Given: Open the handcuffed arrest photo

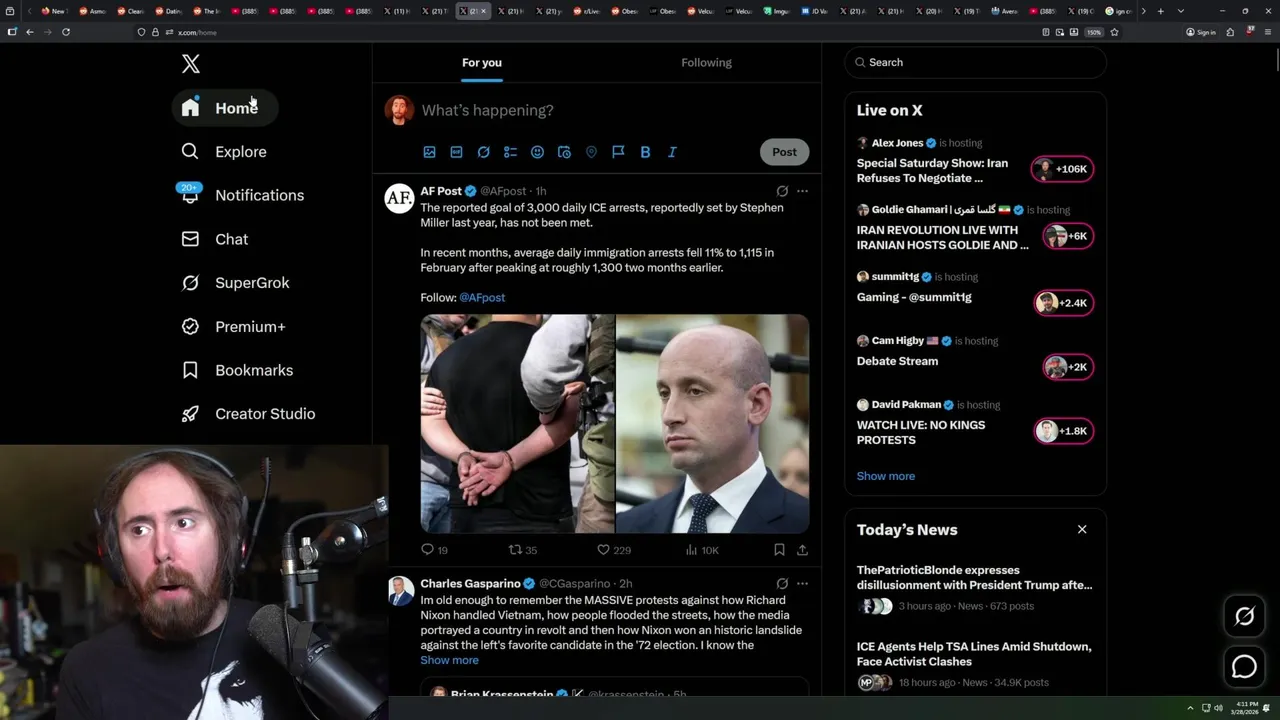Looking at the screenshot, I should (517, 424).
